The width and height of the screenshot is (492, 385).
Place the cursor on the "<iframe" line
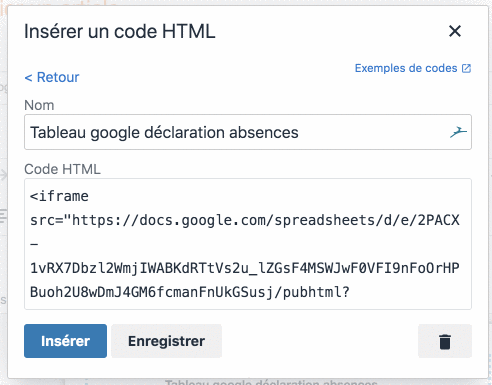pyautogui.click(x=59, y=196)
